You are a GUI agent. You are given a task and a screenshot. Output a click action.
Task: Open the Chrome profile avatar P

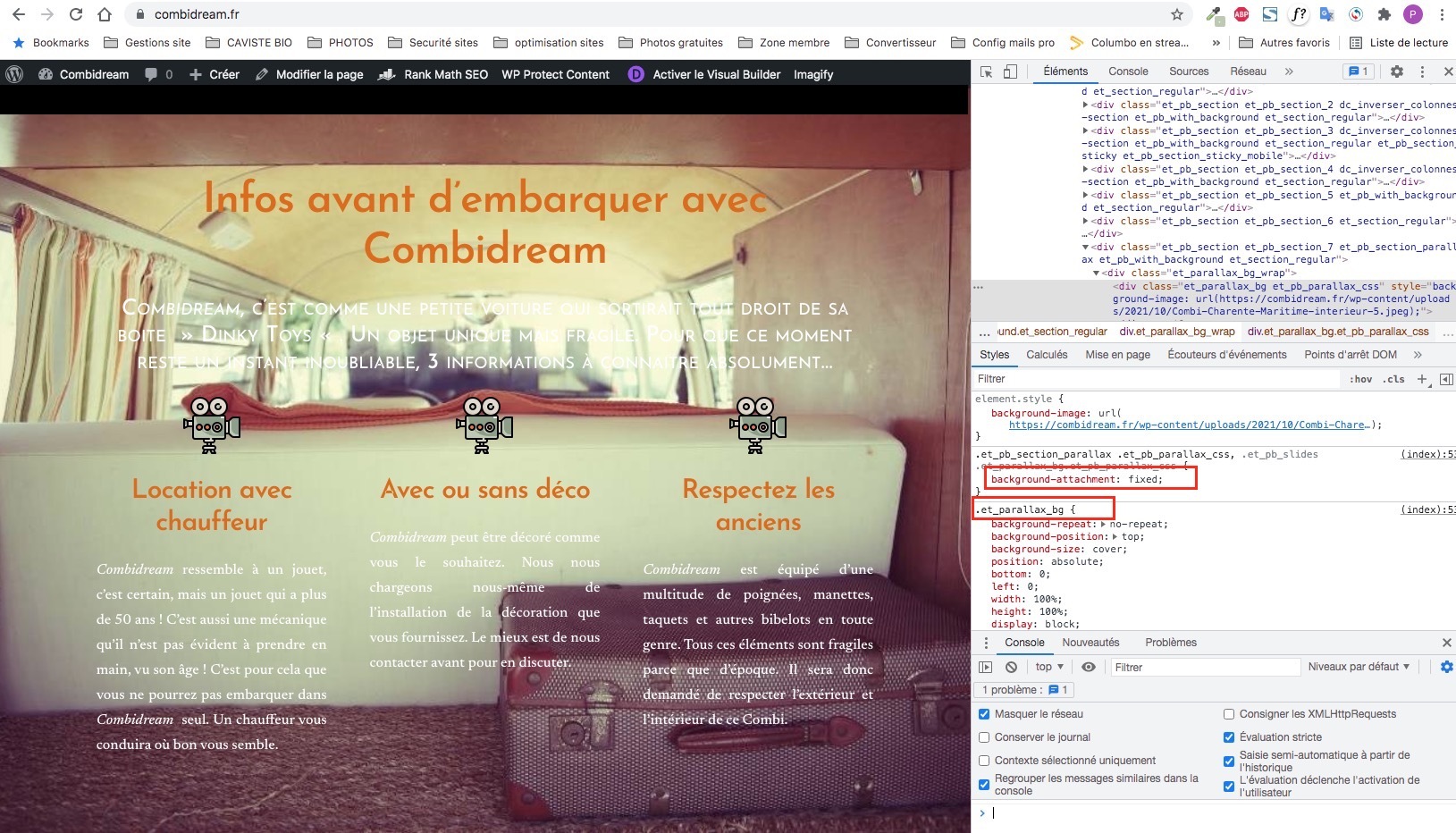1413,14
